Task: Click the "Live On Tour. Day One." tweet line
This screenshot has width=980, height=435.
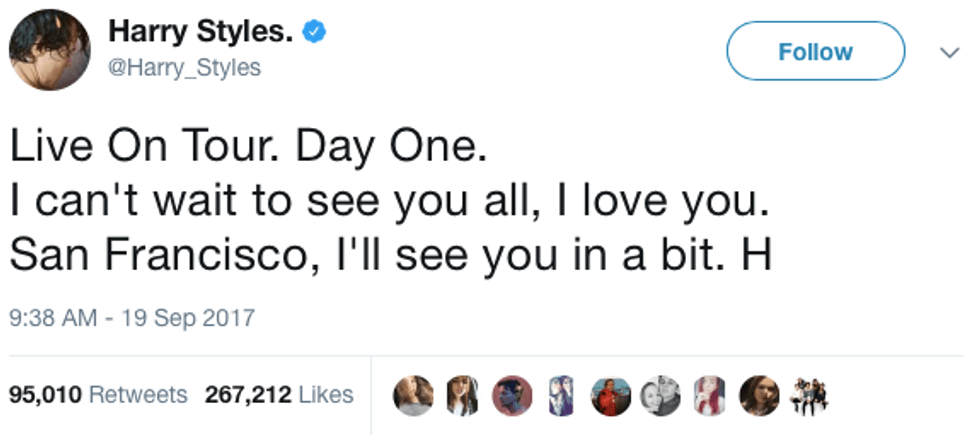Action: [x=248, y=148]
